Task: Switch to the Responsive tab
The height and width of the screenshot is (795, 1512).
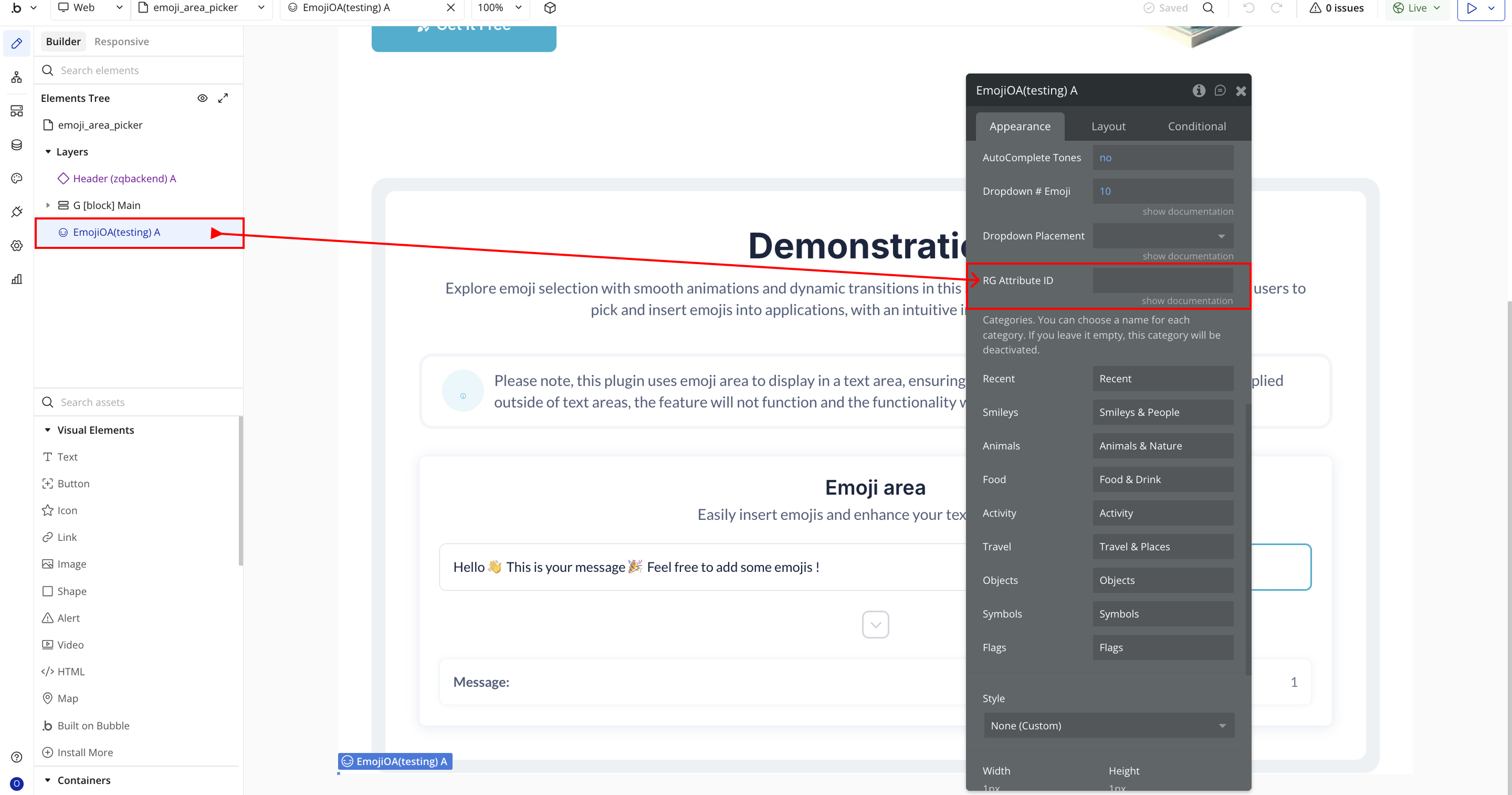Action: pos(121,41)
